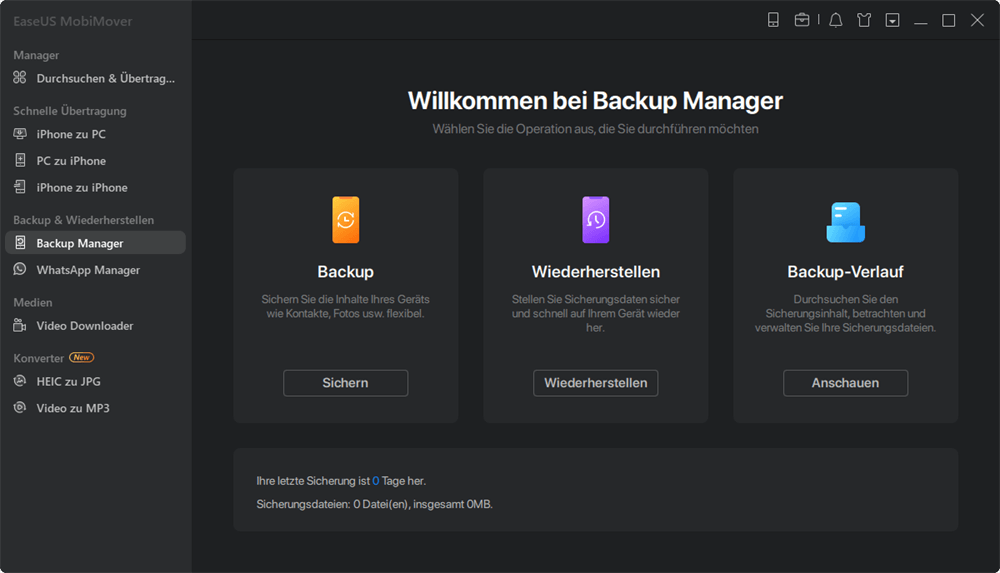Click the Wiederherstellen button
The width and height of the screenshot is (1000, 573).
pyautogui.click(x=596, y=383)
